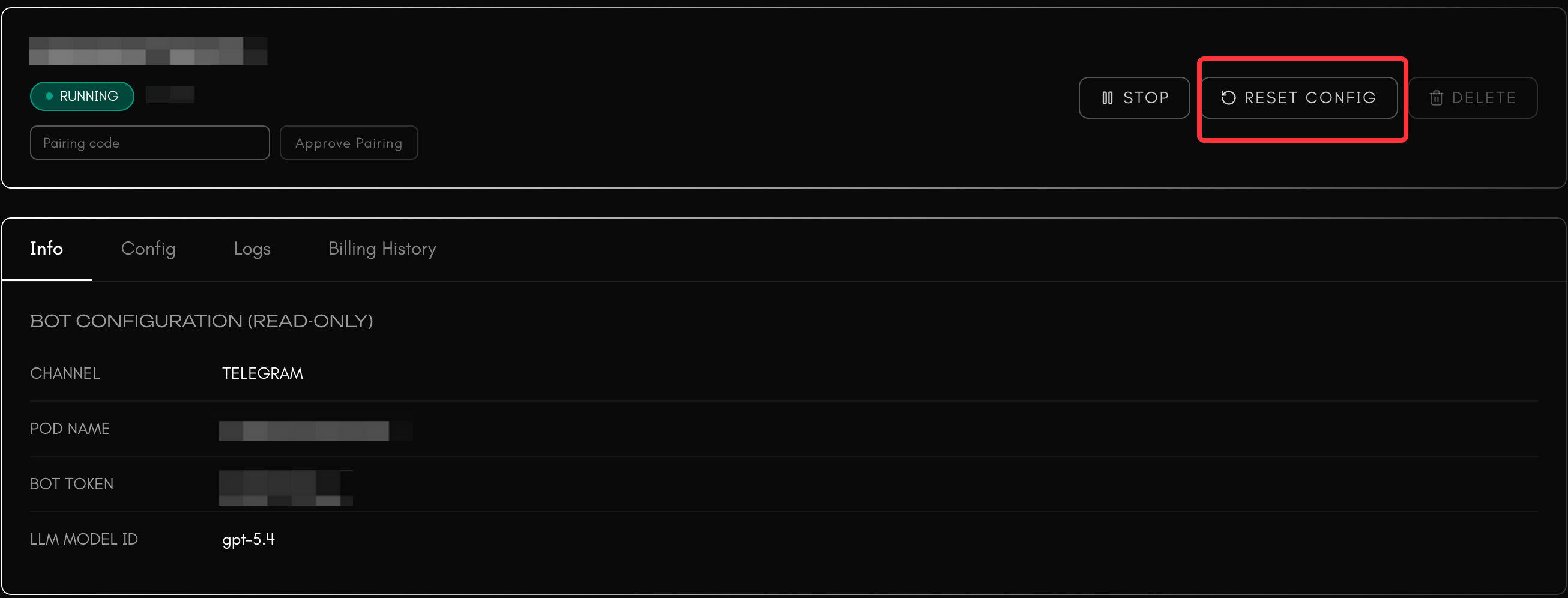Switch to the Info tab
Image resolution: width=1568 pixels, height=598 pixels.
[46, 249]
